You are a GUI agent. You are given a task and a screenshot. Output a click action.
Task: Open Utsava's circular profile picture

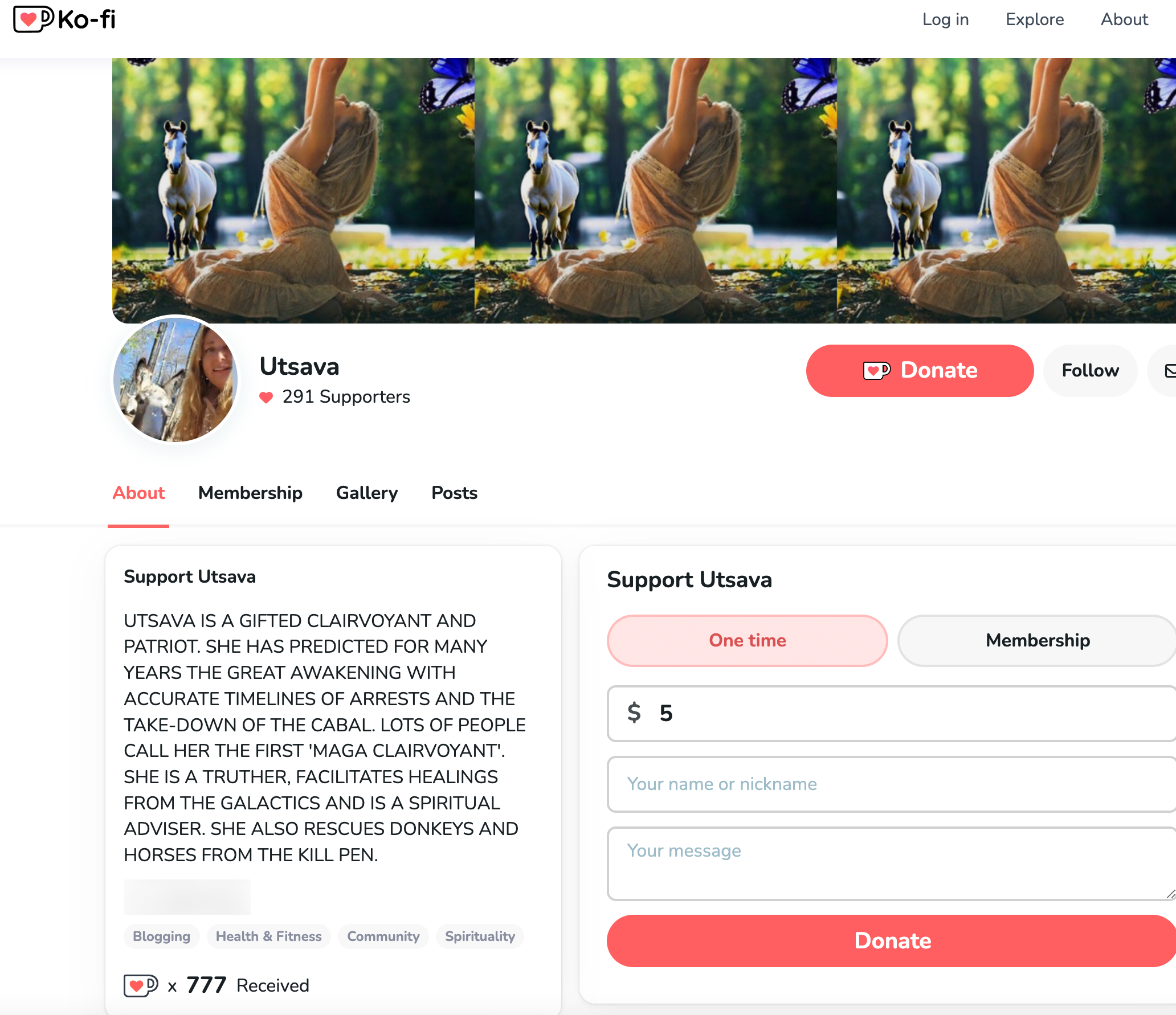point(175,379)
